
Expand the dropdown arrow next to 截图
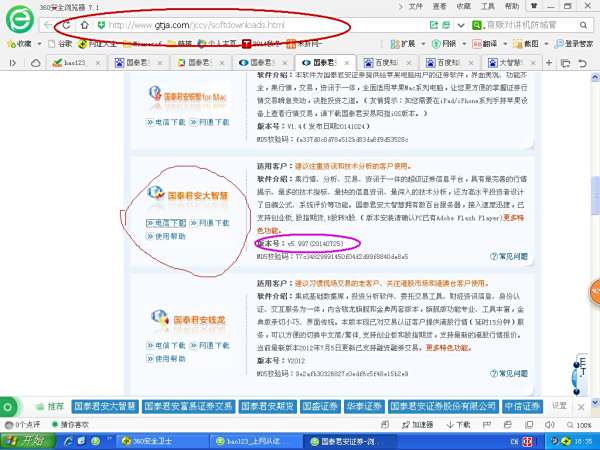pos(546,44)
